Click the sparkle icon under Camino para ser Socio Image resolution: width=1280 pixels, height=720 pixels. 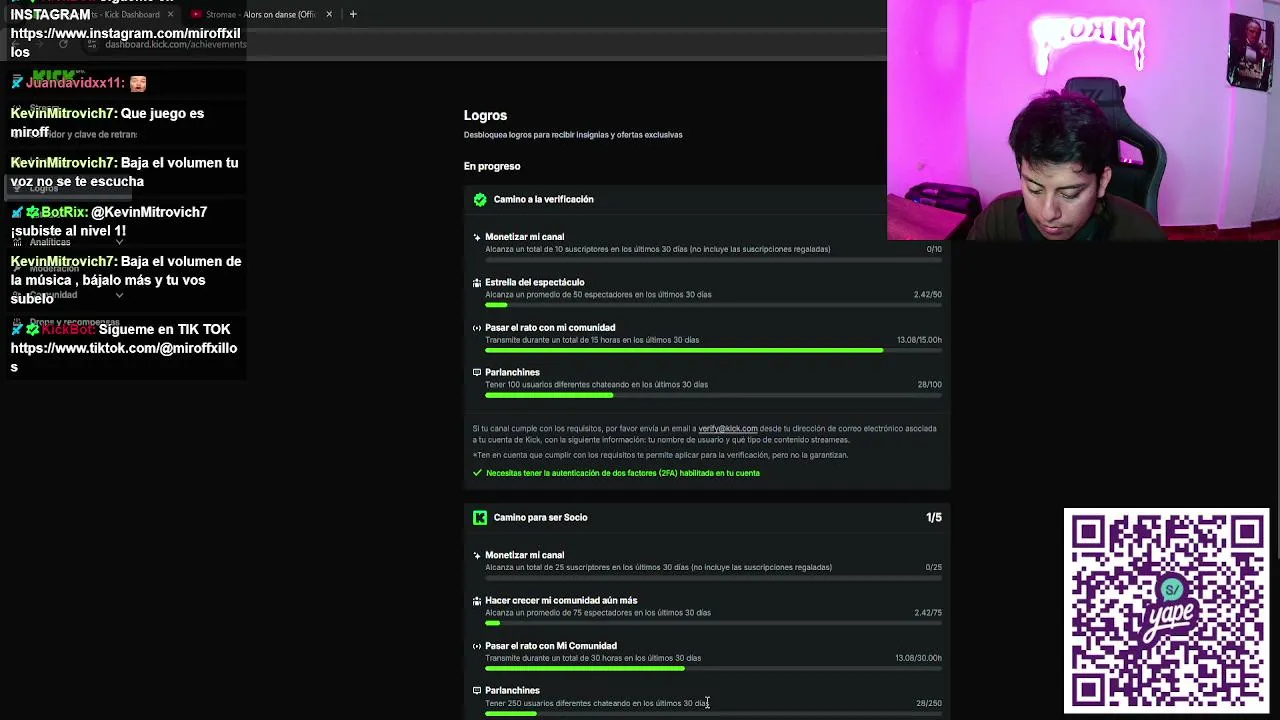tap(477, 555)
